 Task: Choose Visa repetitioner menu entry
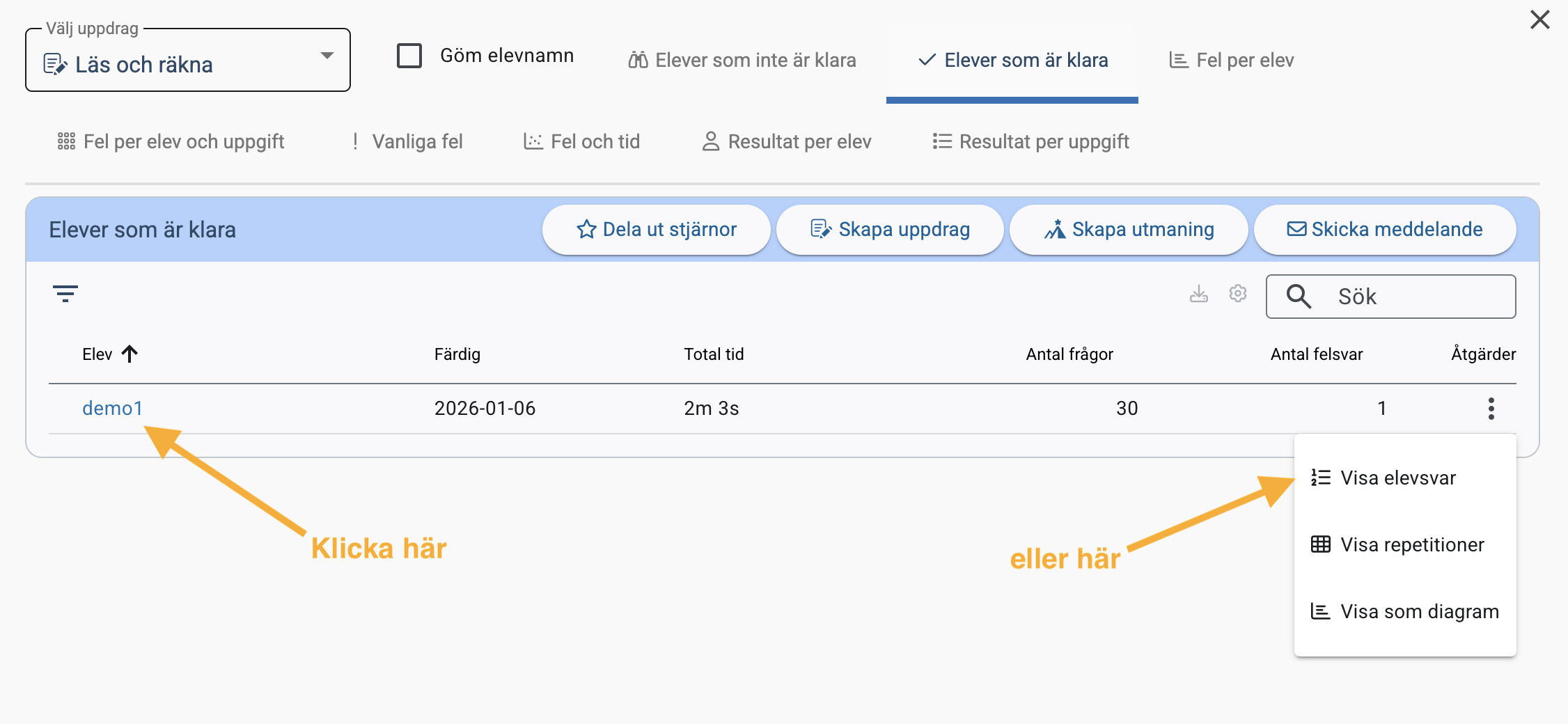(x=1411, y=545)
